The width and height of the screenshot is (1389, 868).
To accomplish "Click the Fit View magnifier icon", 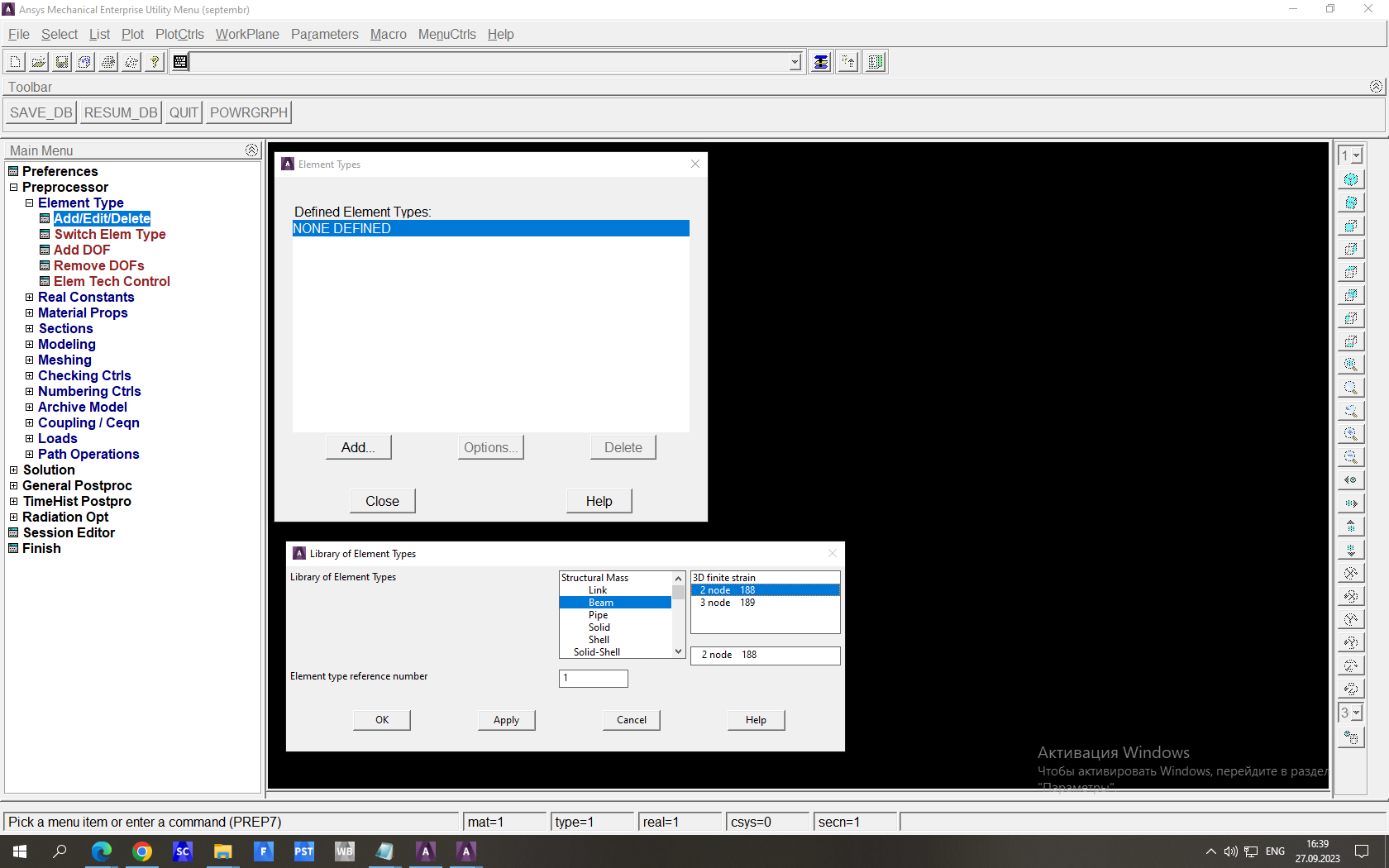I will coord(1351,365).
